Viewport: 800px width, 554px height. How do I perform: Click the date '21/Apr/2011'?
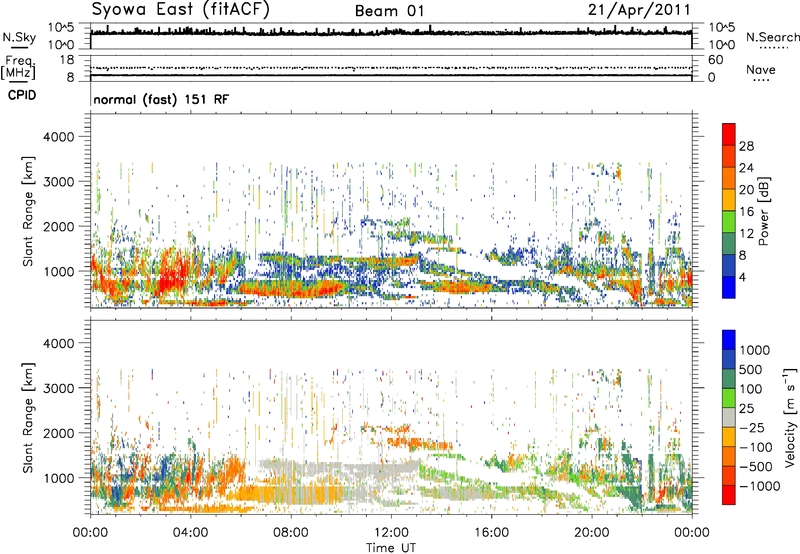(639, 10)
